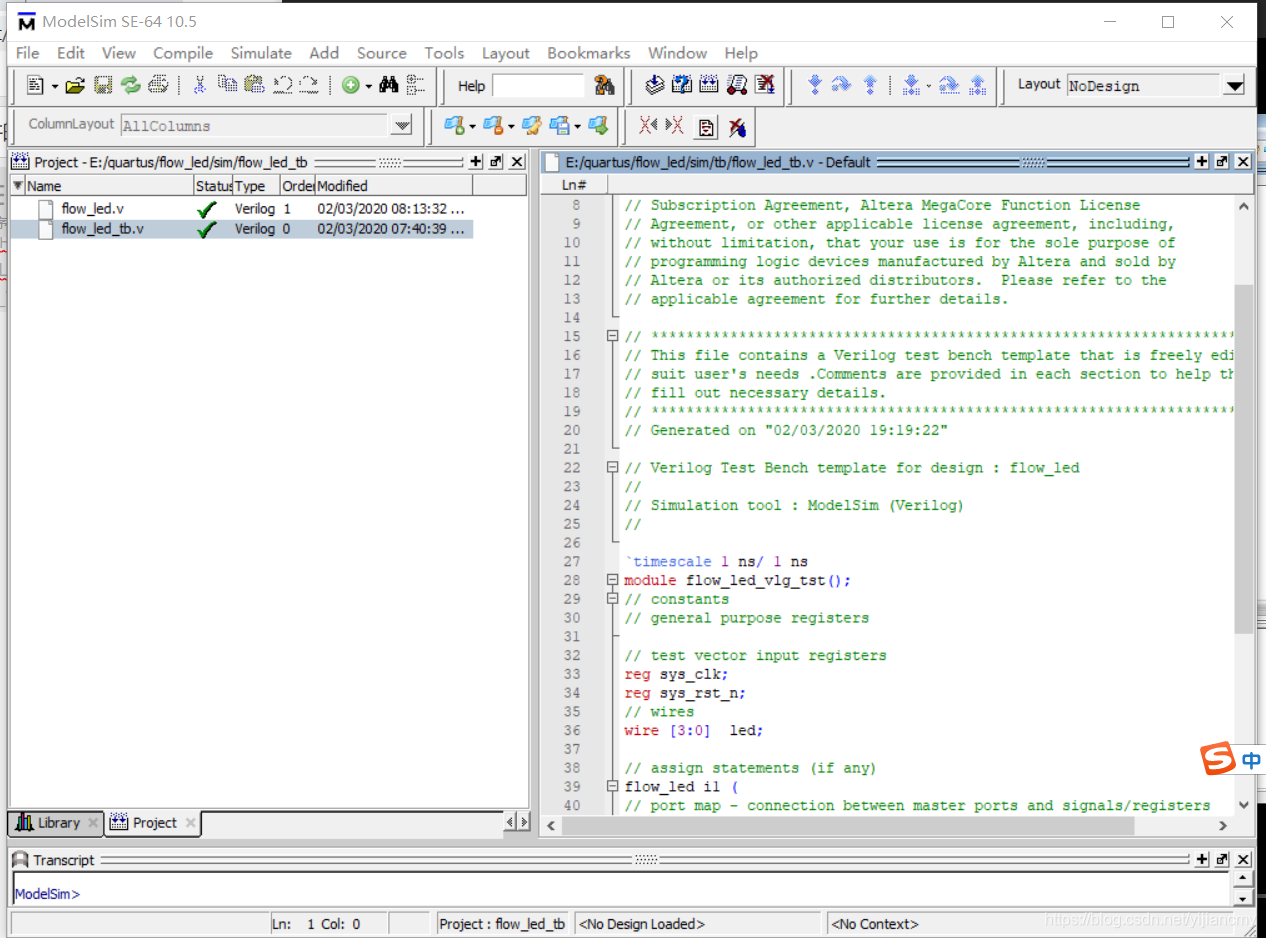The width and height of the screenshot is (1266, 938).
Task: Click the editor vertical scrollbar thumb
Action: point(1243,458)
